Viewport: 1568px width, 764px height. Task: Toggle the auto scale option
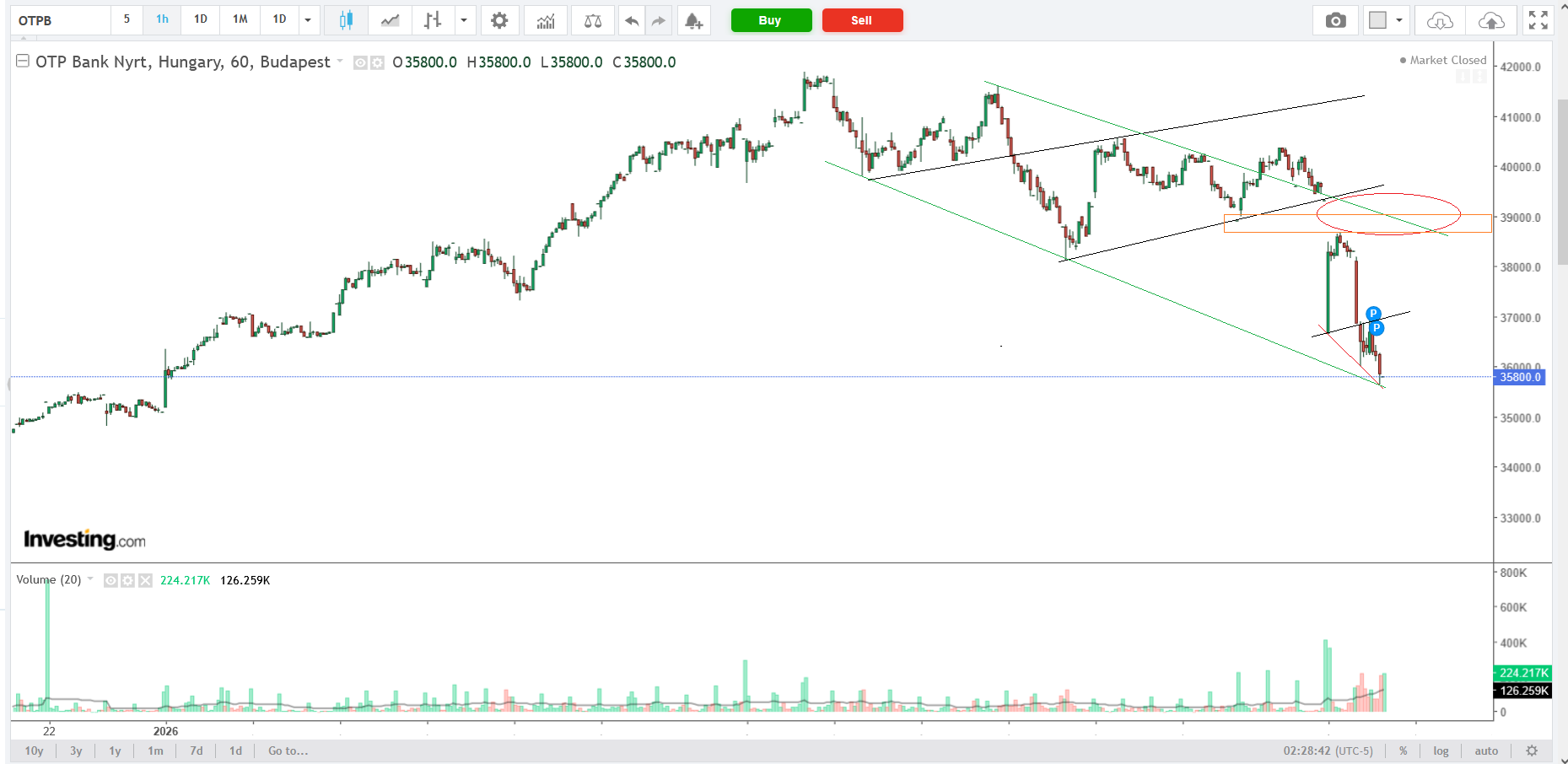click(x=1486, y=751)
